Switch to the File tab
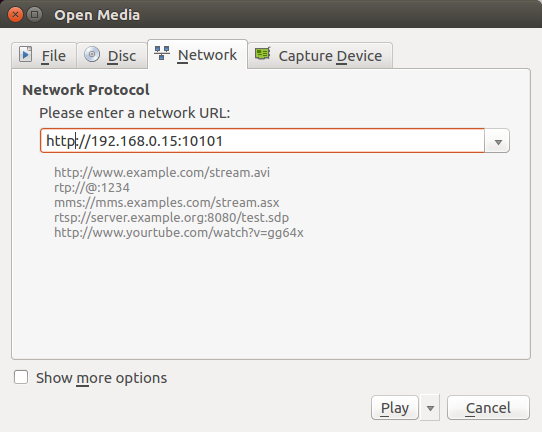The width and height of the screenshot is (542, 432). tap(44, 56)
